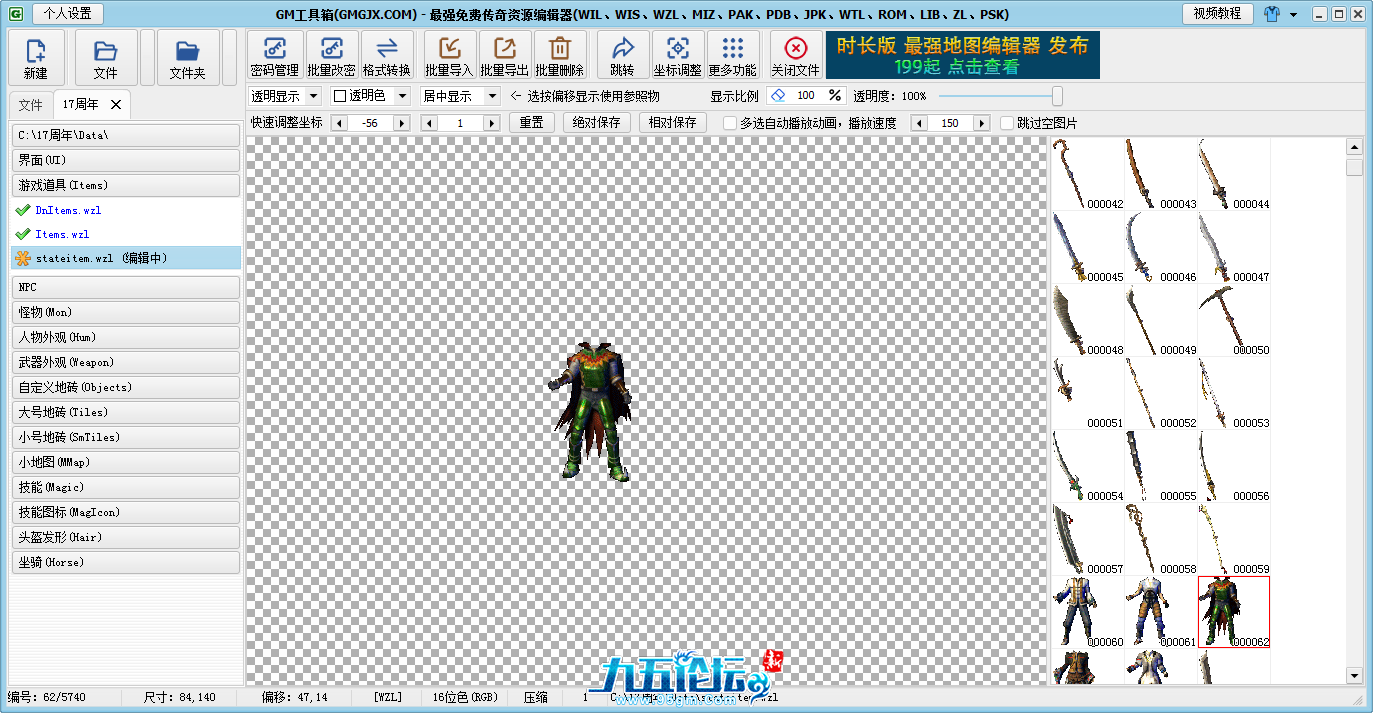The height and width of the screenshot is (713, 1373).
Task: Open 密码管理 password management tool
Action: 274,56
